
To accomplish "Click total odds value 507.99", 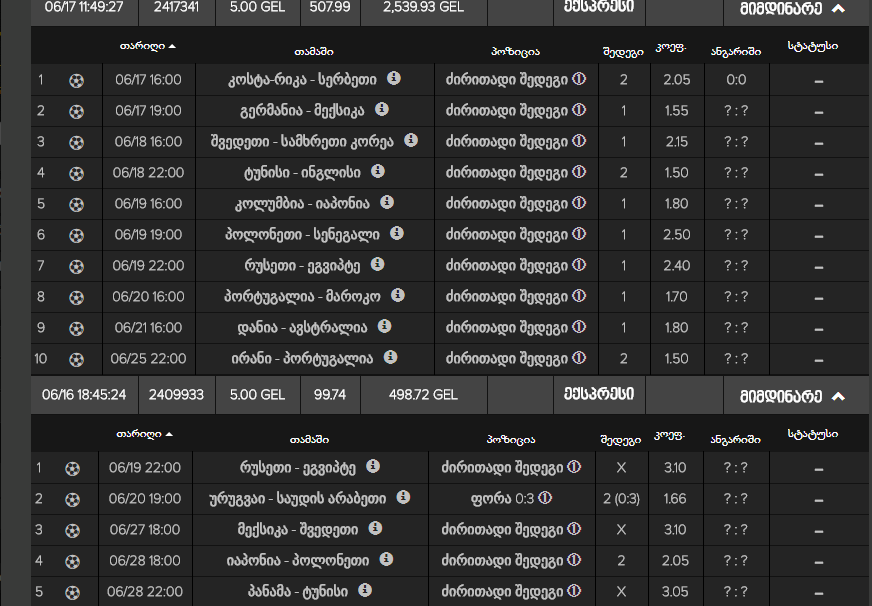I will (330, 7).
